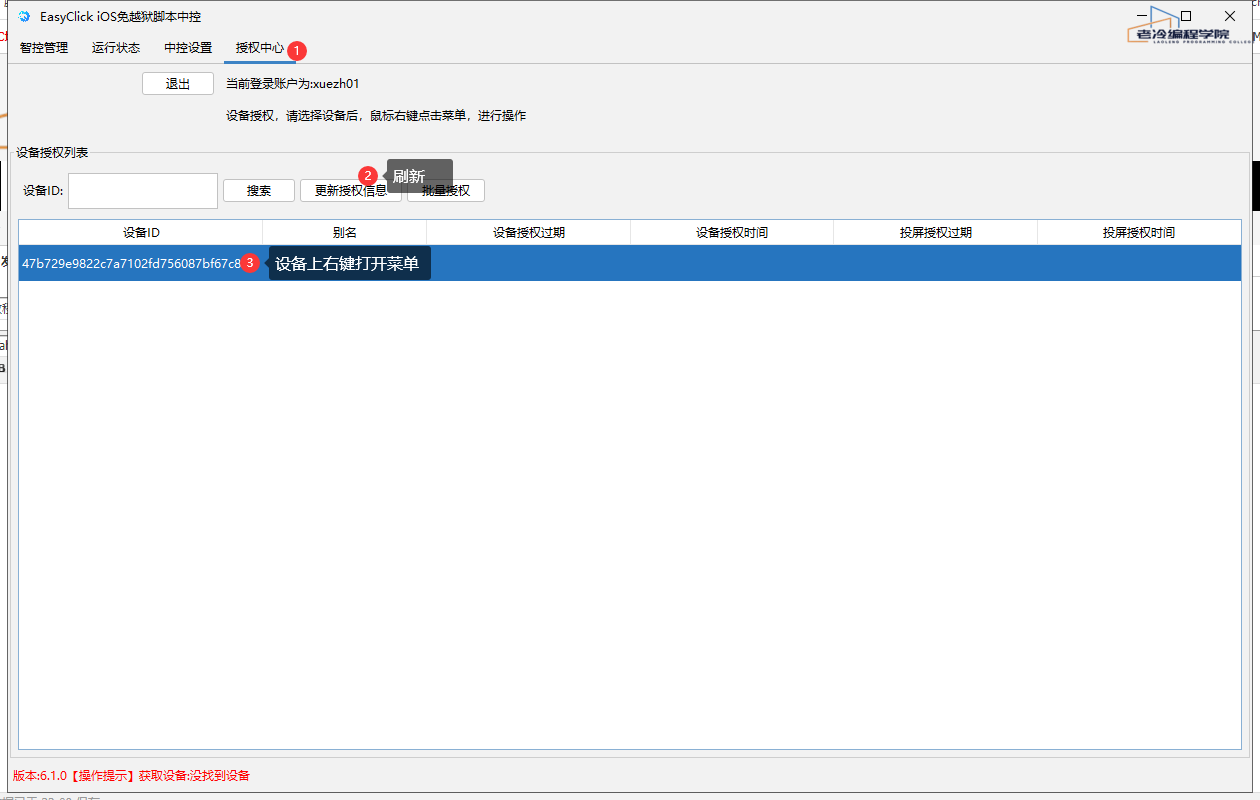Screen dimensions: 1260x800
Task: Click the 当前登录账户为:xuezh01 account text
Action: (x=292, y=84)
